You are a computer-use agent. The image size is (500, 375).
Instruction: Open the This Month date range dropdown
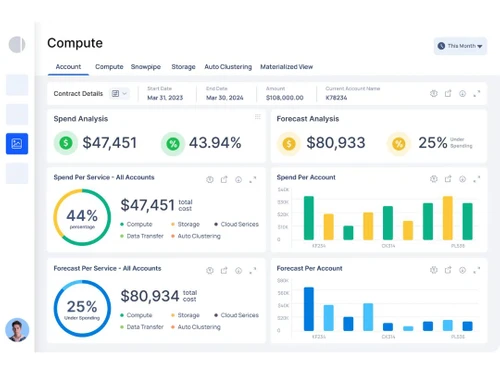pyautogui.click(x=460, y=46)
